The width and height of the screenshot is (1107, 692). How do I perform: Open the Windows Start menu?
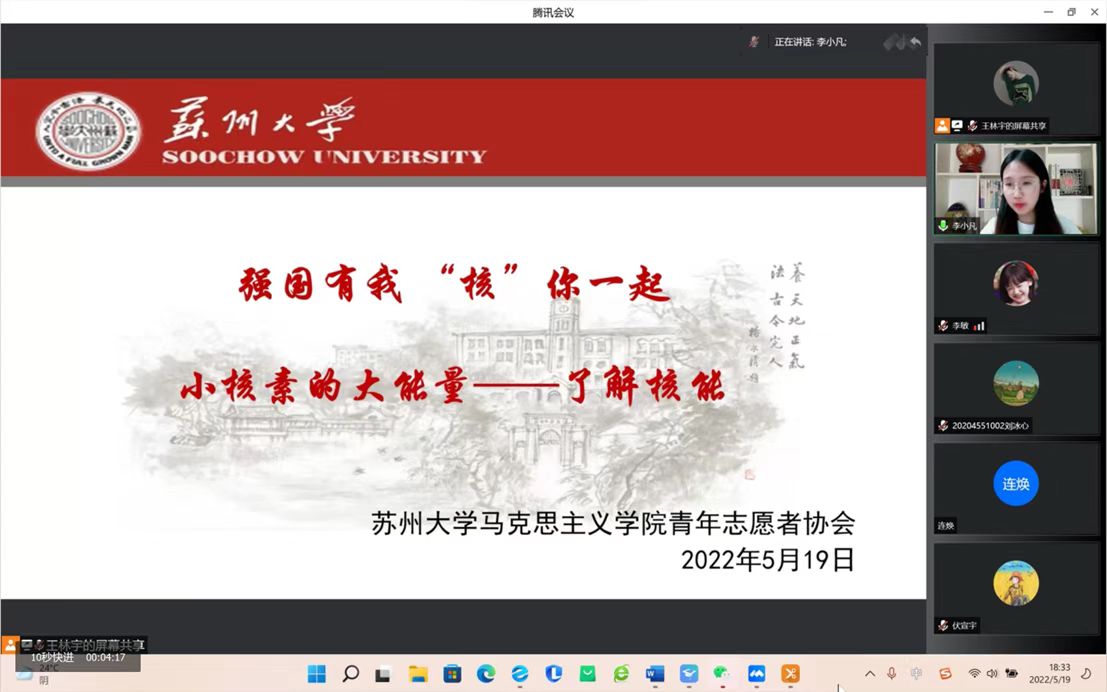click(316, 674)
